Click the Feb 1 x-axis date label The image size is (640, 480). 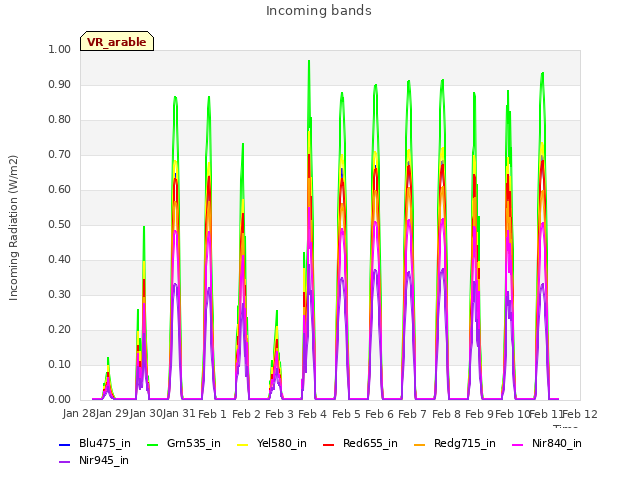click(x=212, y=414)
